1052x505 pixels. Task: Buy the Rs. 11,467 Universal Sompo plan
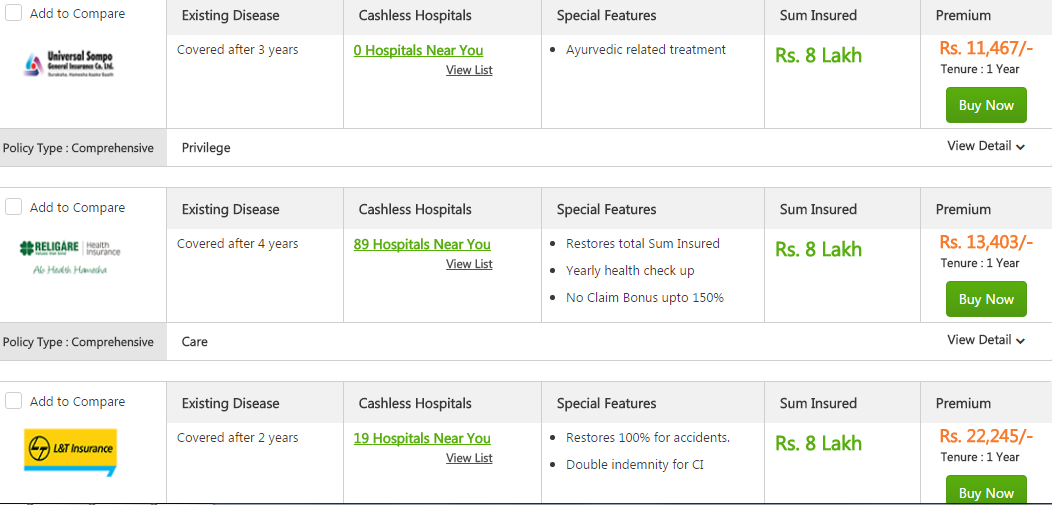point(986,105)
